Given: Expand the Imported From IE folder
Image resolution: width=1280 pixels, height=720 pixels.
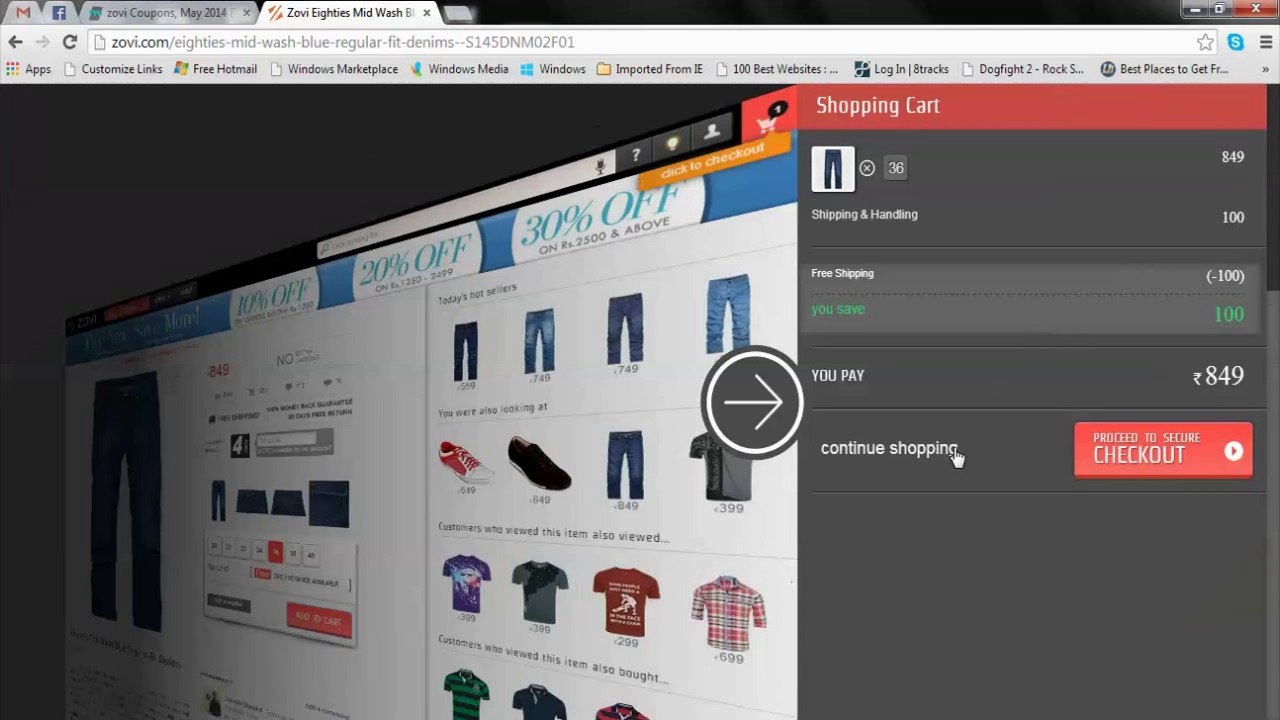Looking at the screenshot, I should click(x=650, y=69).
